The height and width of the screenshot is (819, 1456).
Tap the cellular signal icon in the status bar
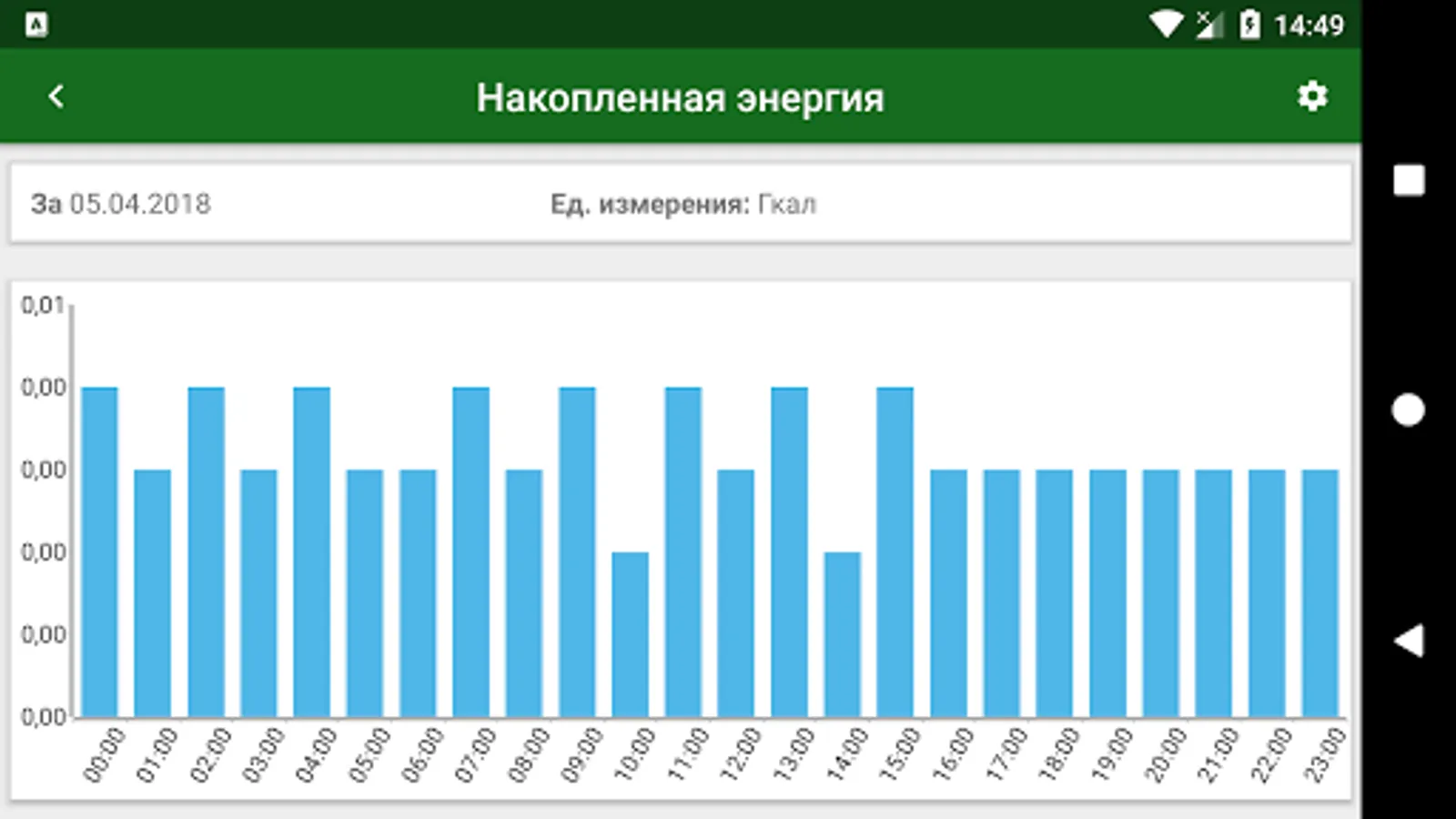[1207, 25]
